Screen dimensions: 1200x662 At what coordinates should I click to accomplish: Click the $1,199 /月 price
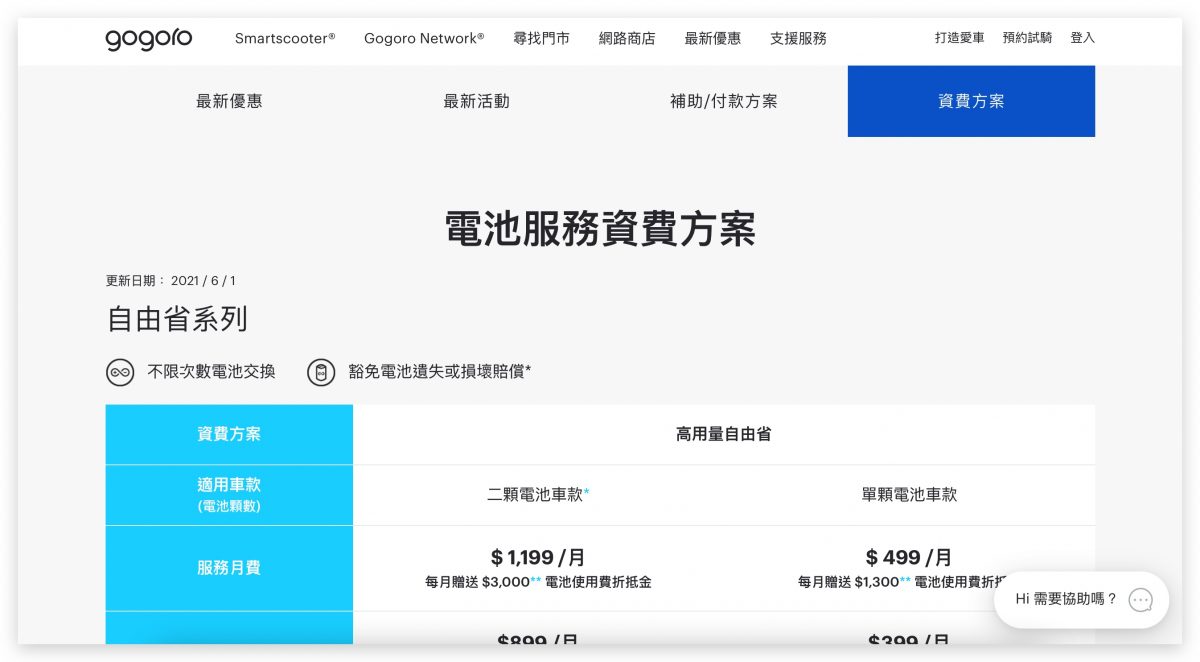(538, 557)
